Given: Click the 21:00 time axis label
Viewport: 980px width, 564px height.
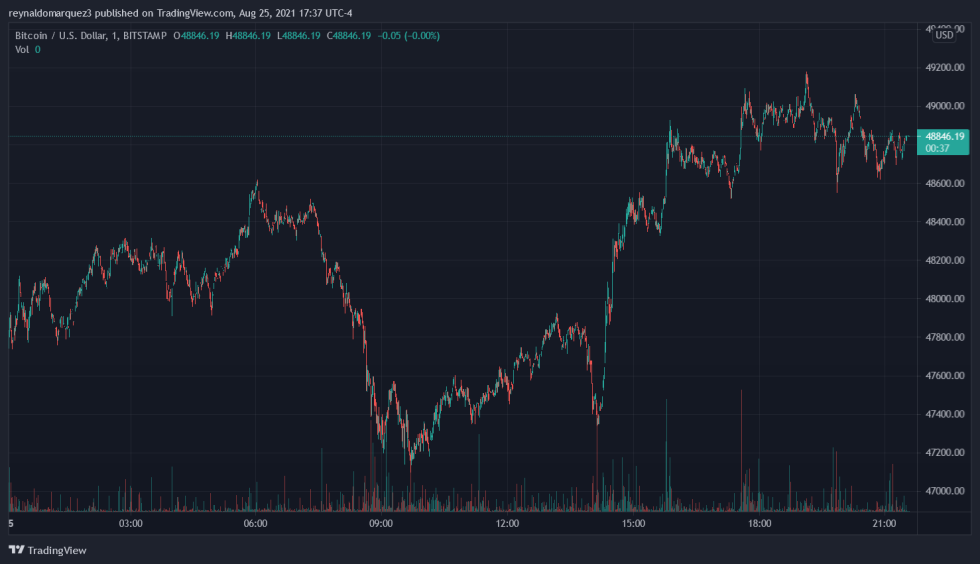Looking at the screenshot, I should point(884,523).
